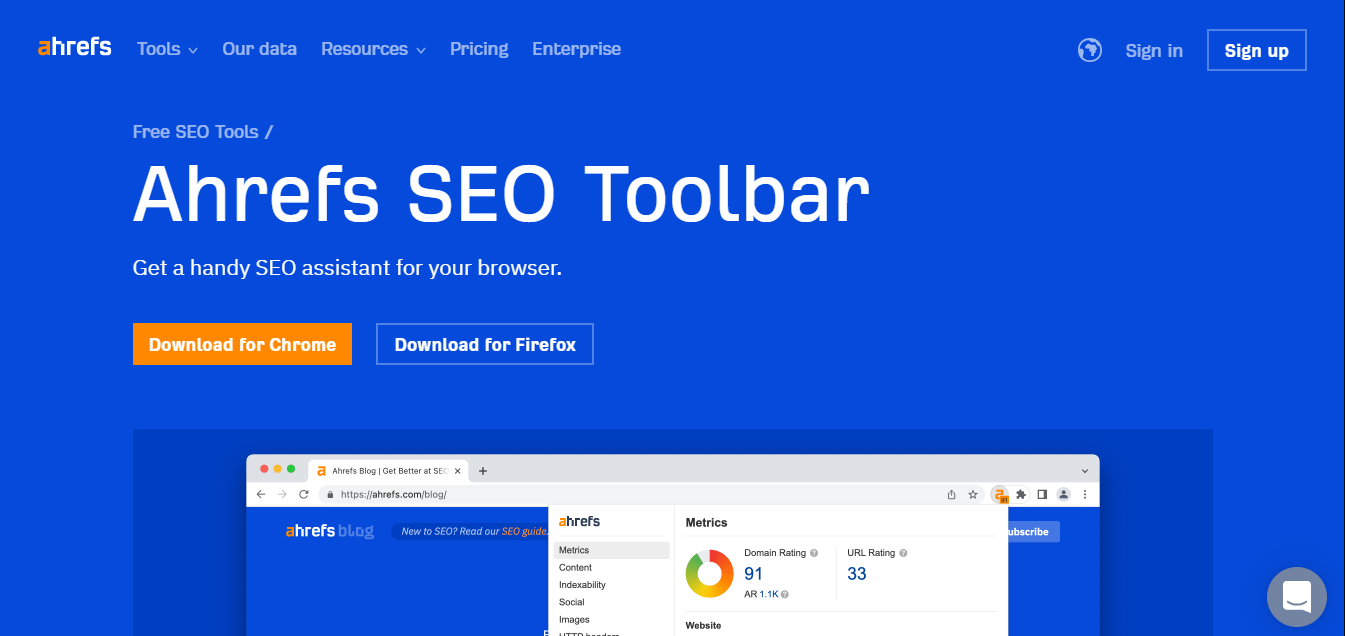Click Download for Firefox button

485,344
